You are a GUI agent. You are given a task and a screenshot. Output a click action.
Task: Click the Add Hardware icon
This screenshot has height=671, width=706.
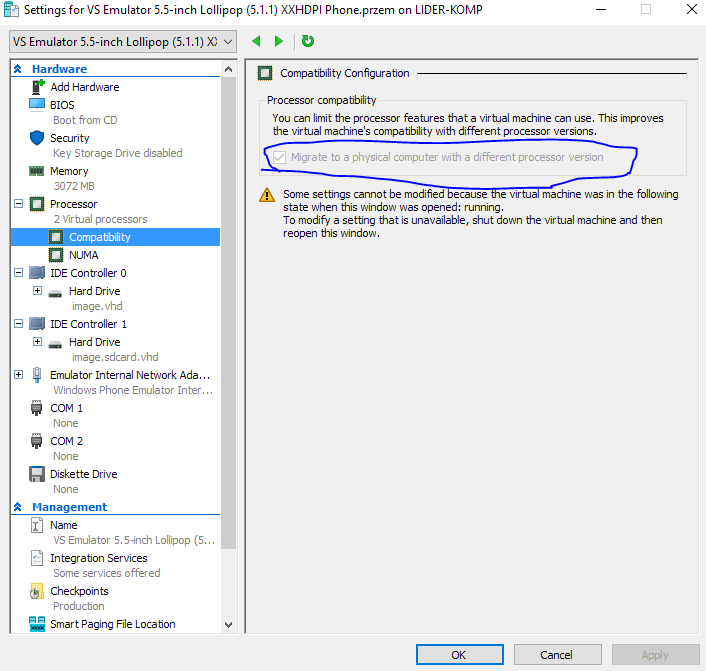[37, 86]
